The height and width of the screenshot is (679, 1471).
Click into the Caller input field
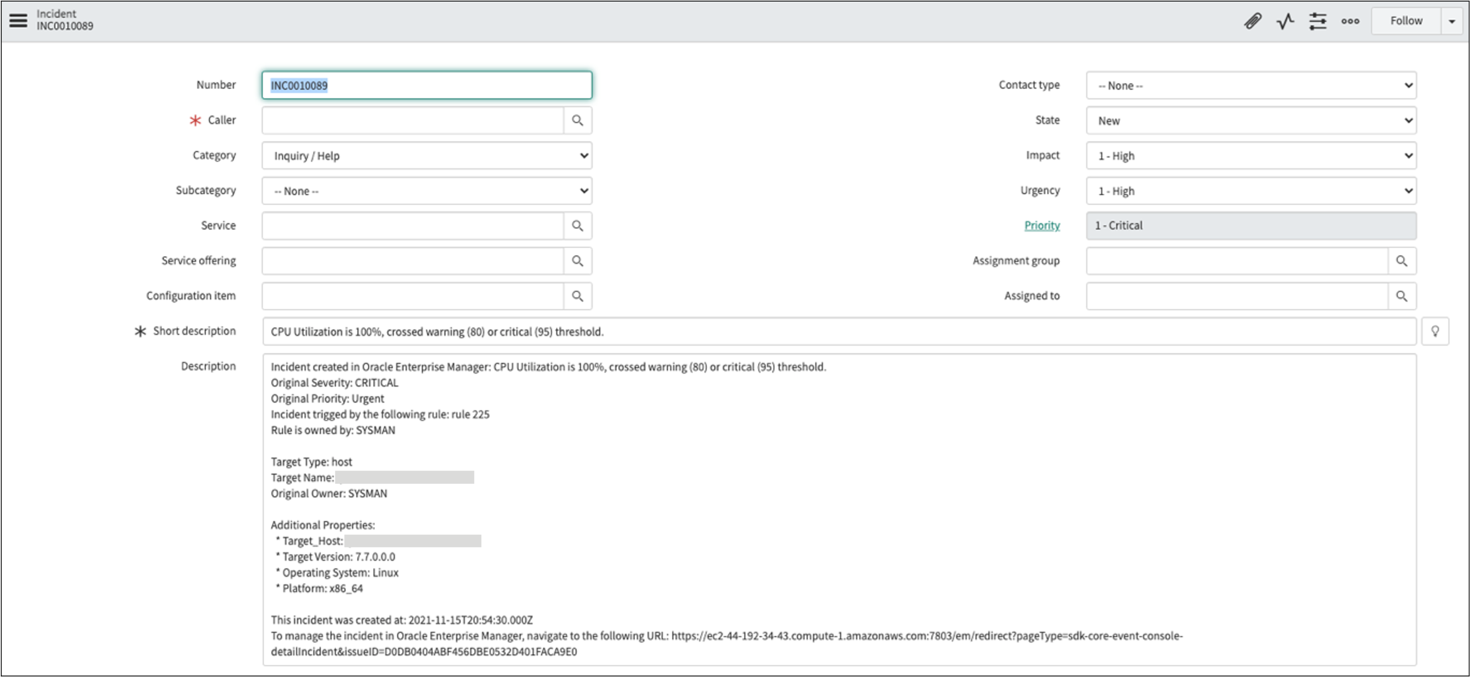pos(413,120)
